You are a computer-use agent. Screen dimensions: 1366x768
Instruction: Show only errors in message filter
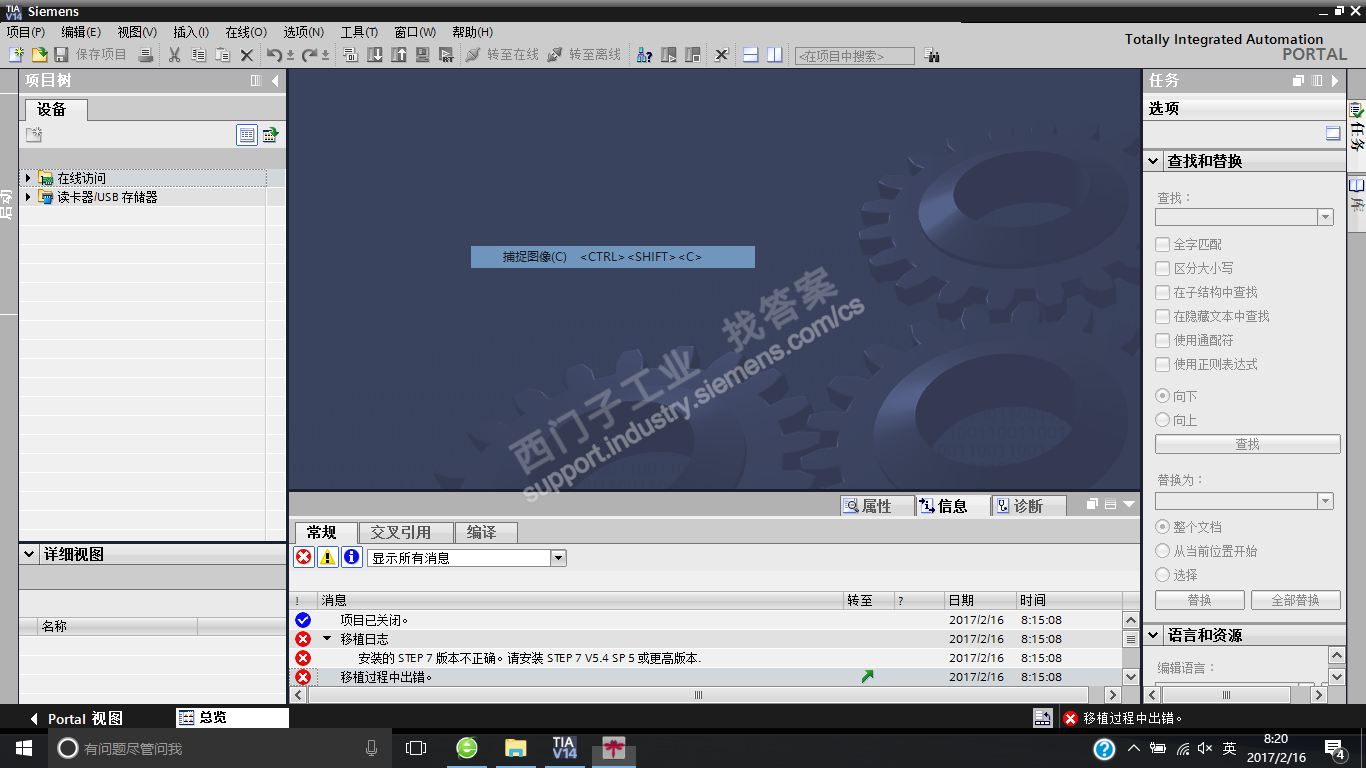(x=304, y=557)
